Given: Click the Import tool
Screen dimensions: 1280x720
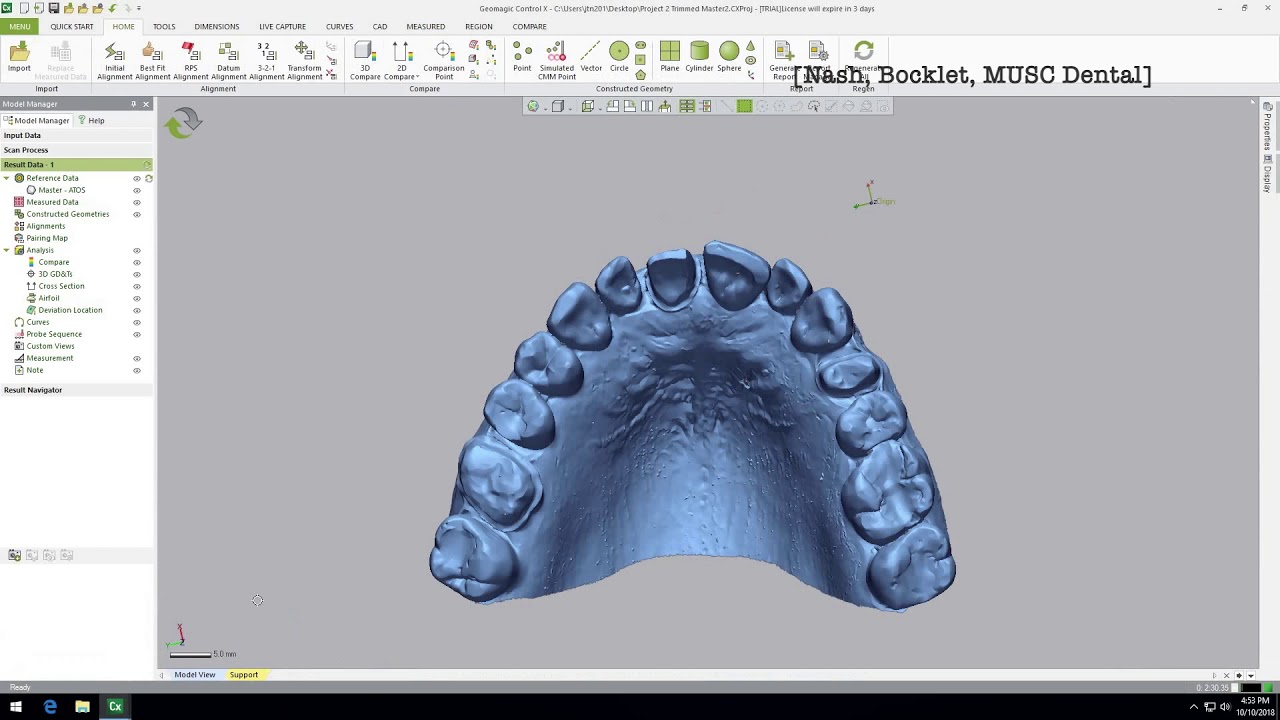Looking at the screenshot, I should click(19, 58).
